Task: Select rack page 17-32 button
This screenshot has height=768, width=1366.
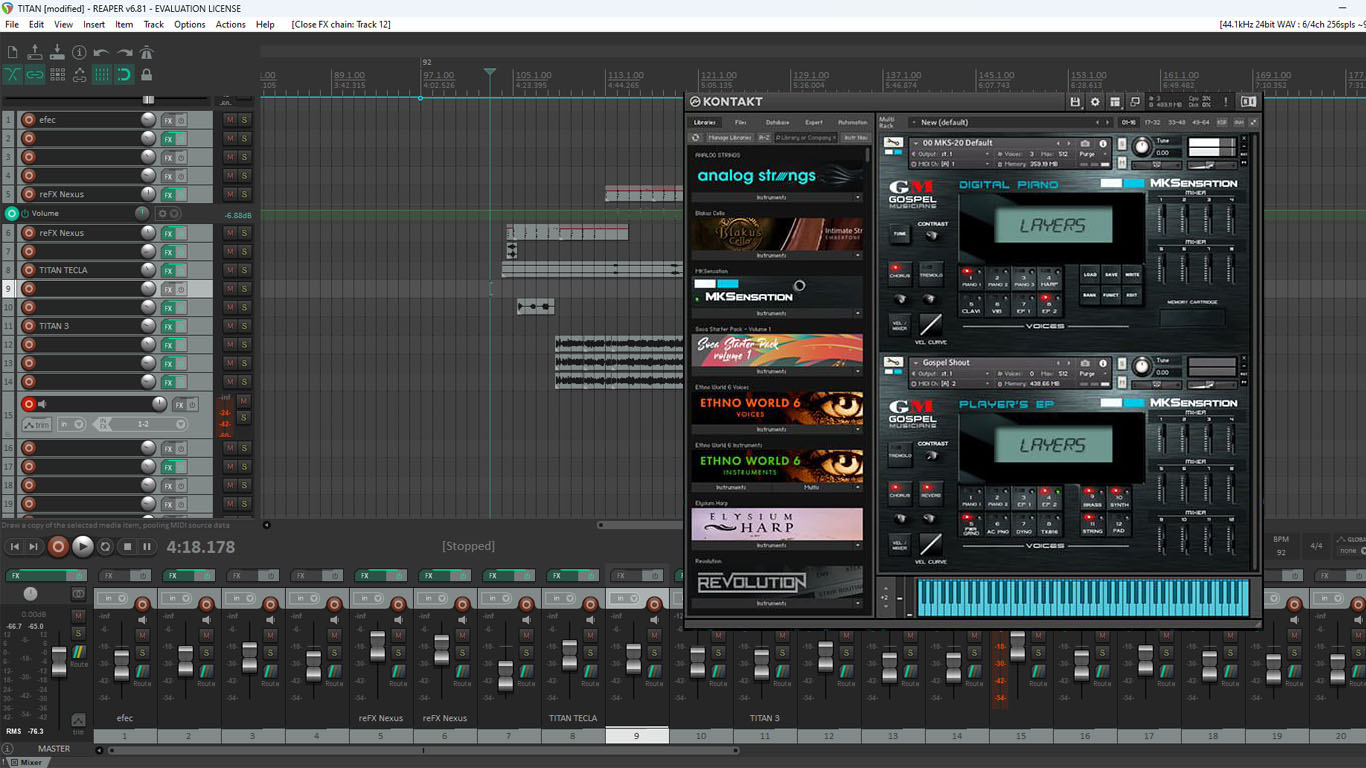Action: point(1152,122)
